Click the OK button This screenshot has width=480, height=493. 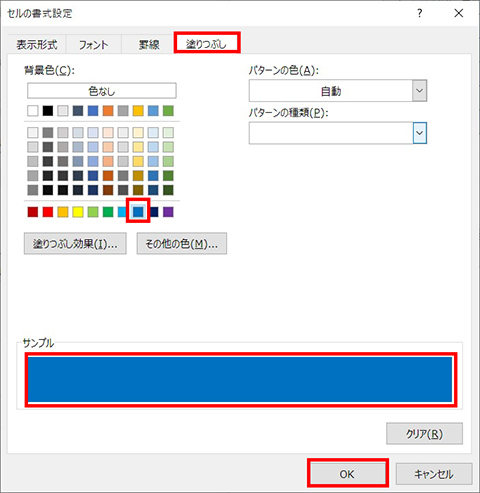click(x=347, y=474)
